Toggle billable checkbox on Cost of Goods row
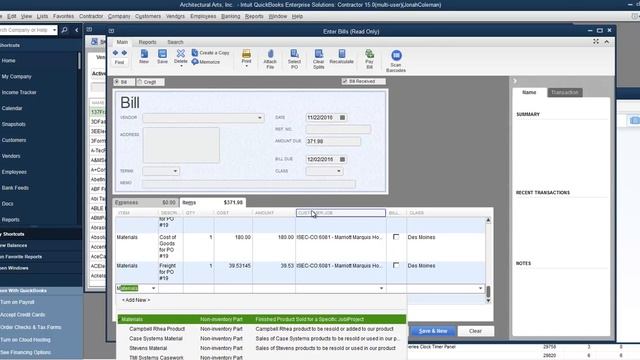Screen dimensions: 640x360 (396, 237)
